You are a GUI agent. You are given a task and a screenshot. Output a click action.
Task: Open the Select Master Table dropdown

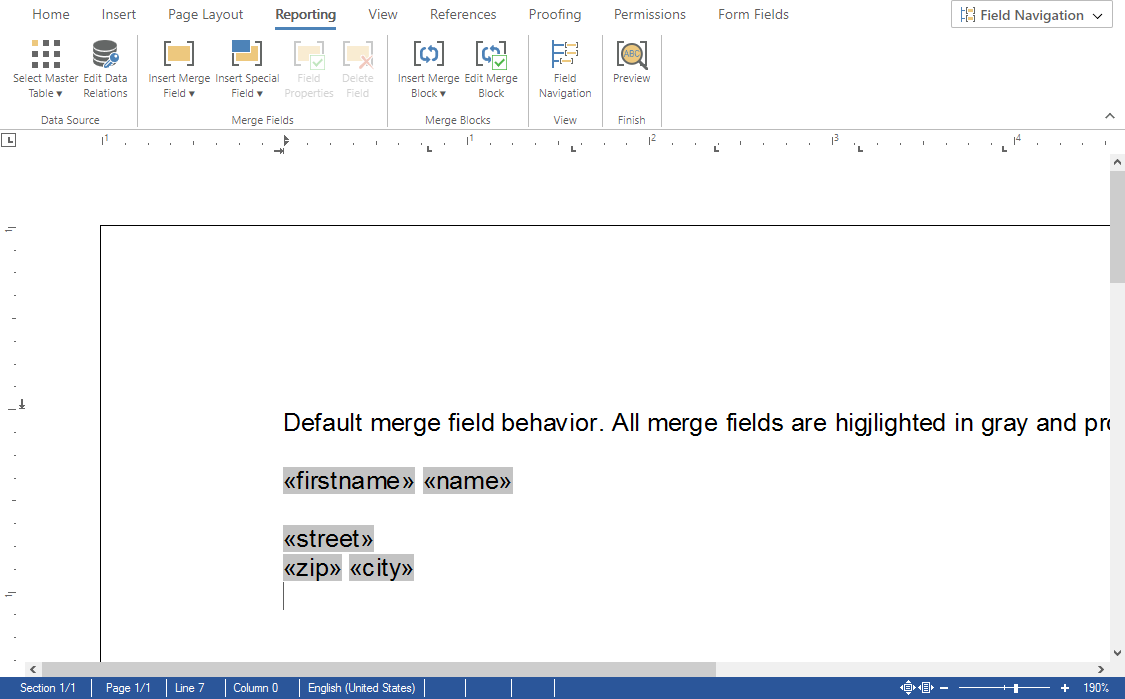(45, 70)
